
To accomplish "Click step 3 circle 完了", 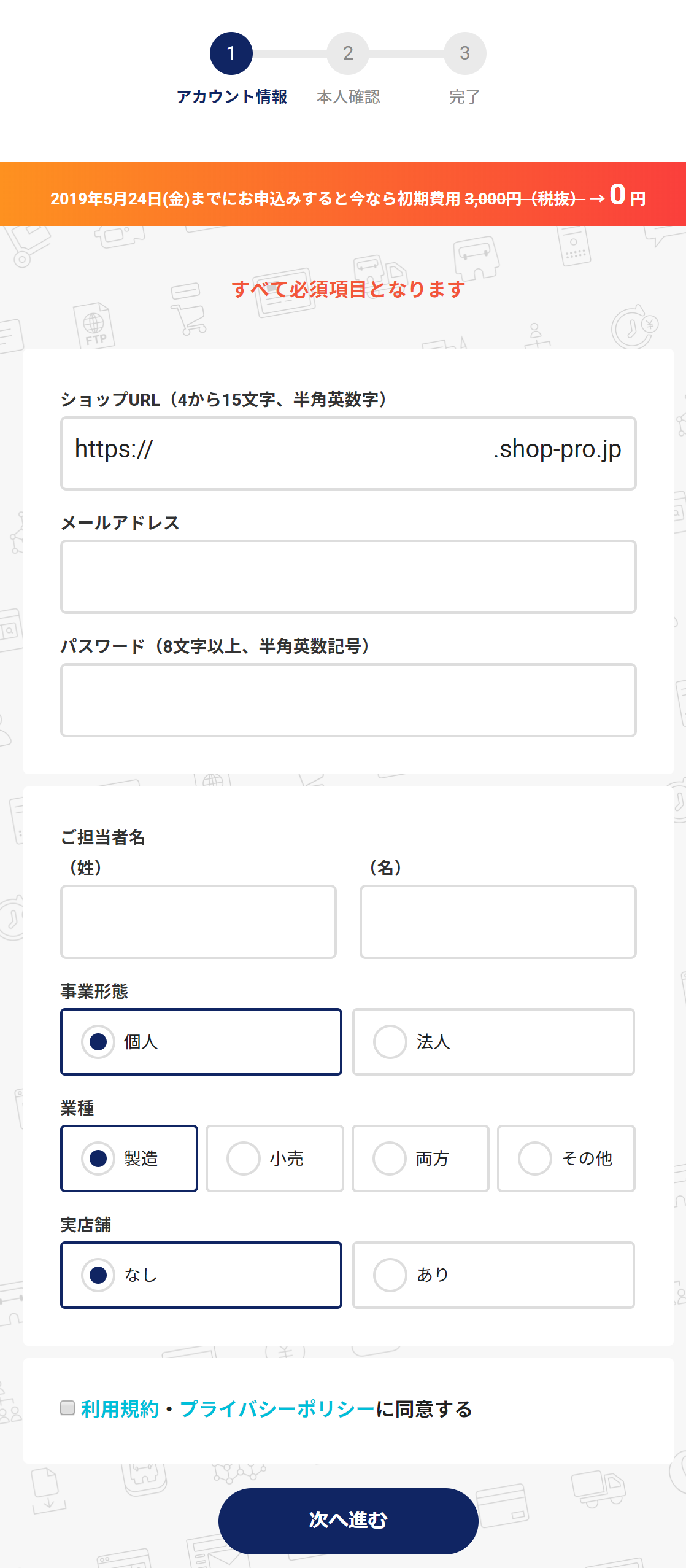I will (464, 53).
